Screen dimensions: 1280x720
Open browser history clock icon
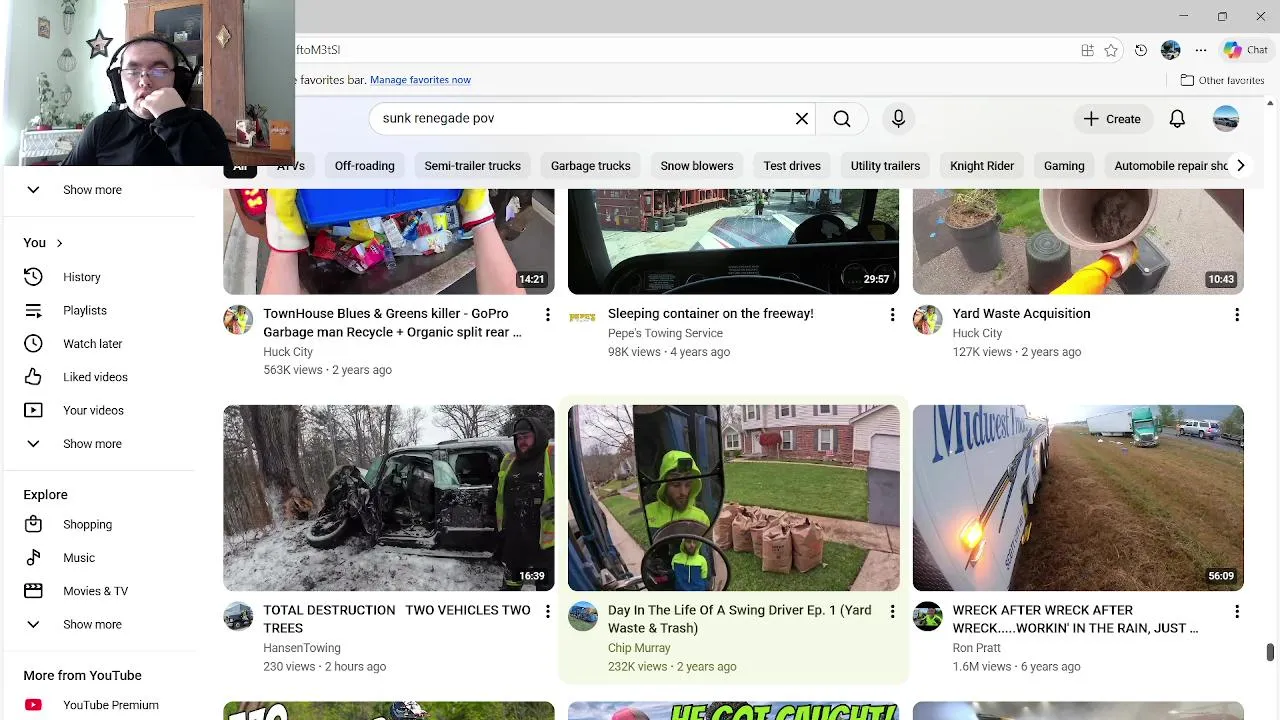point(1141,50)
